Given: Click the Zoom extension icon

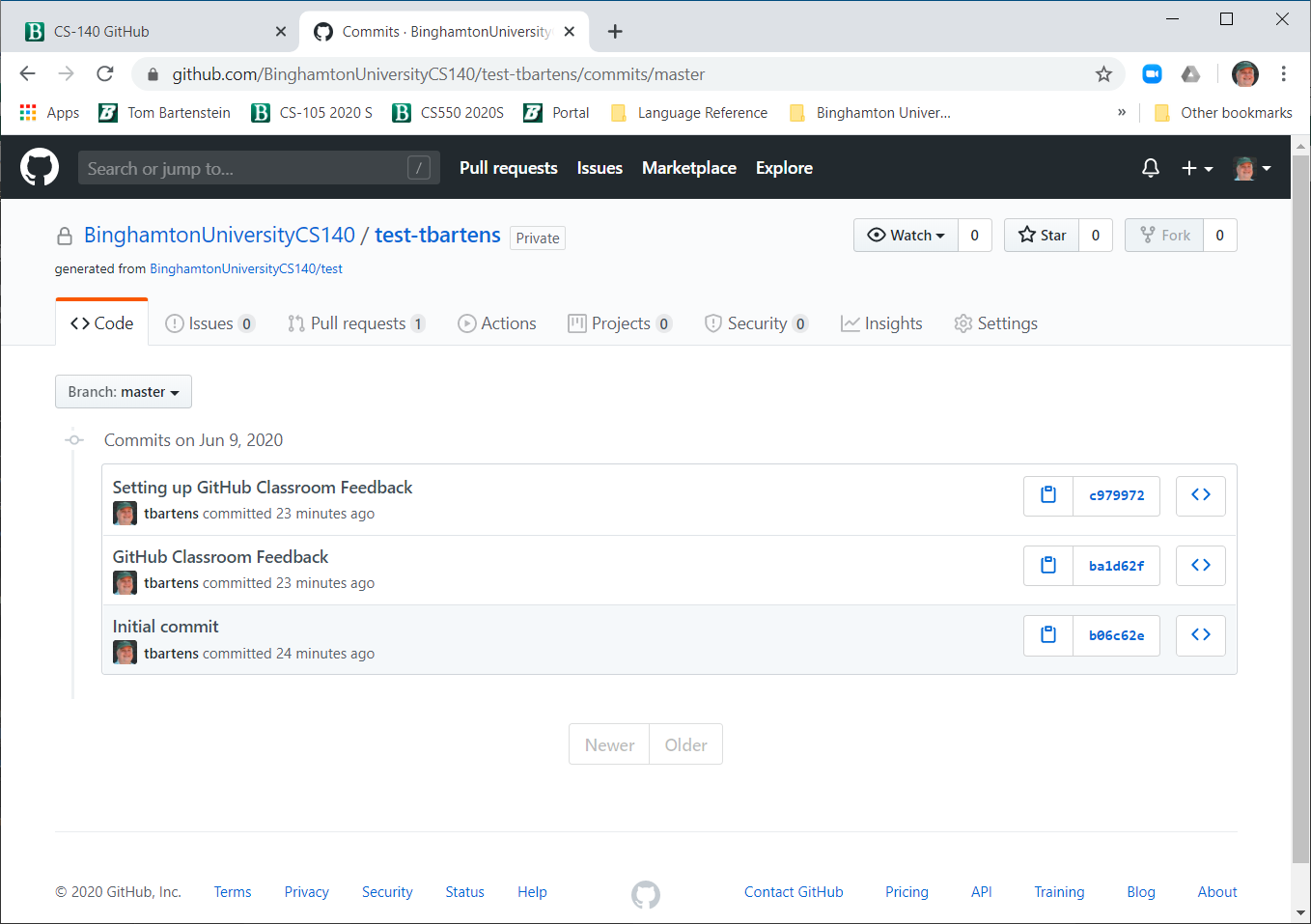Looking at the screenshot, I should [x=1152, y=74].
